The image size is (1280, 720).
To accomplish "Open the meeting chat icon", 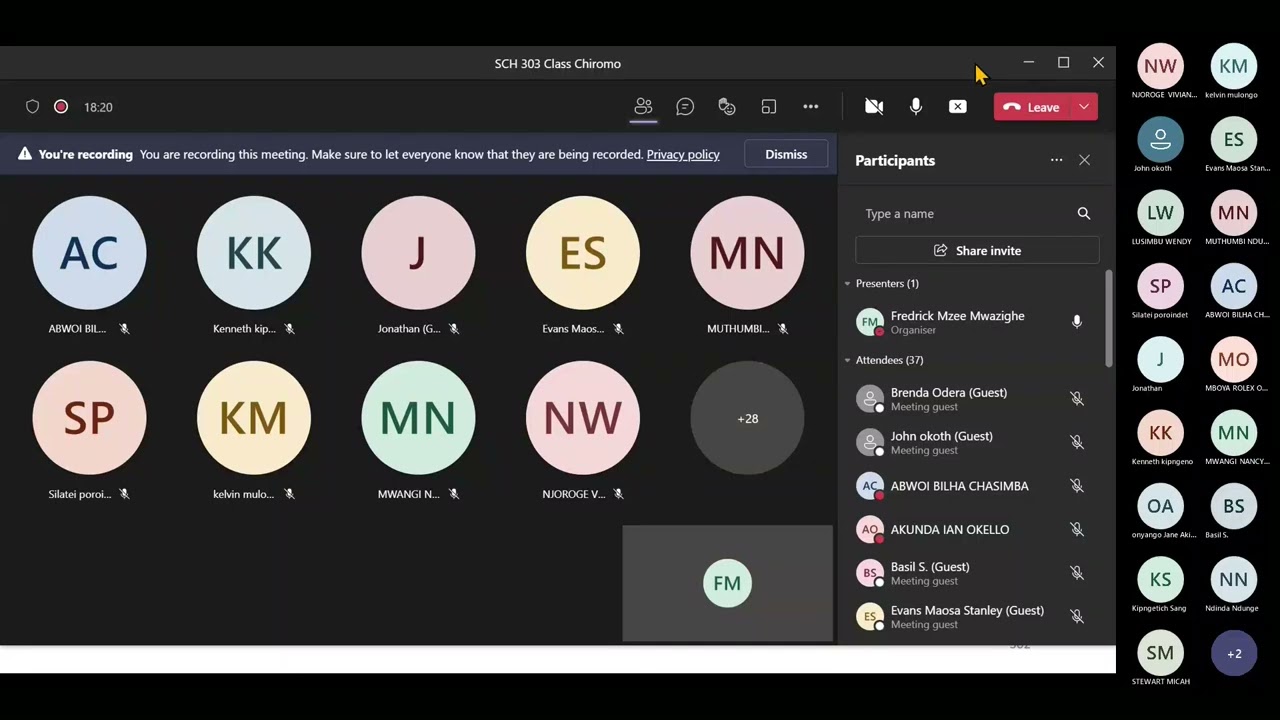I will point(685,107).
